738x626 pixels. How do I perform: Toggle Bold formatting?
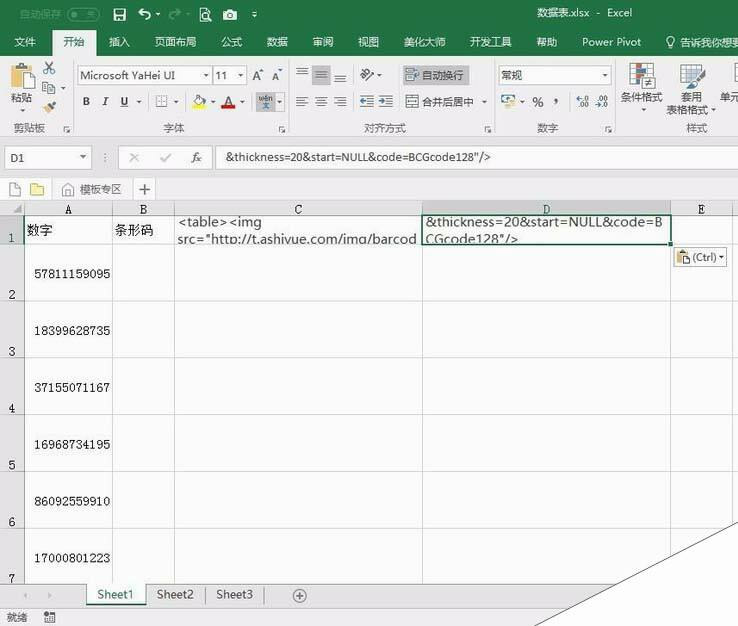86,101
